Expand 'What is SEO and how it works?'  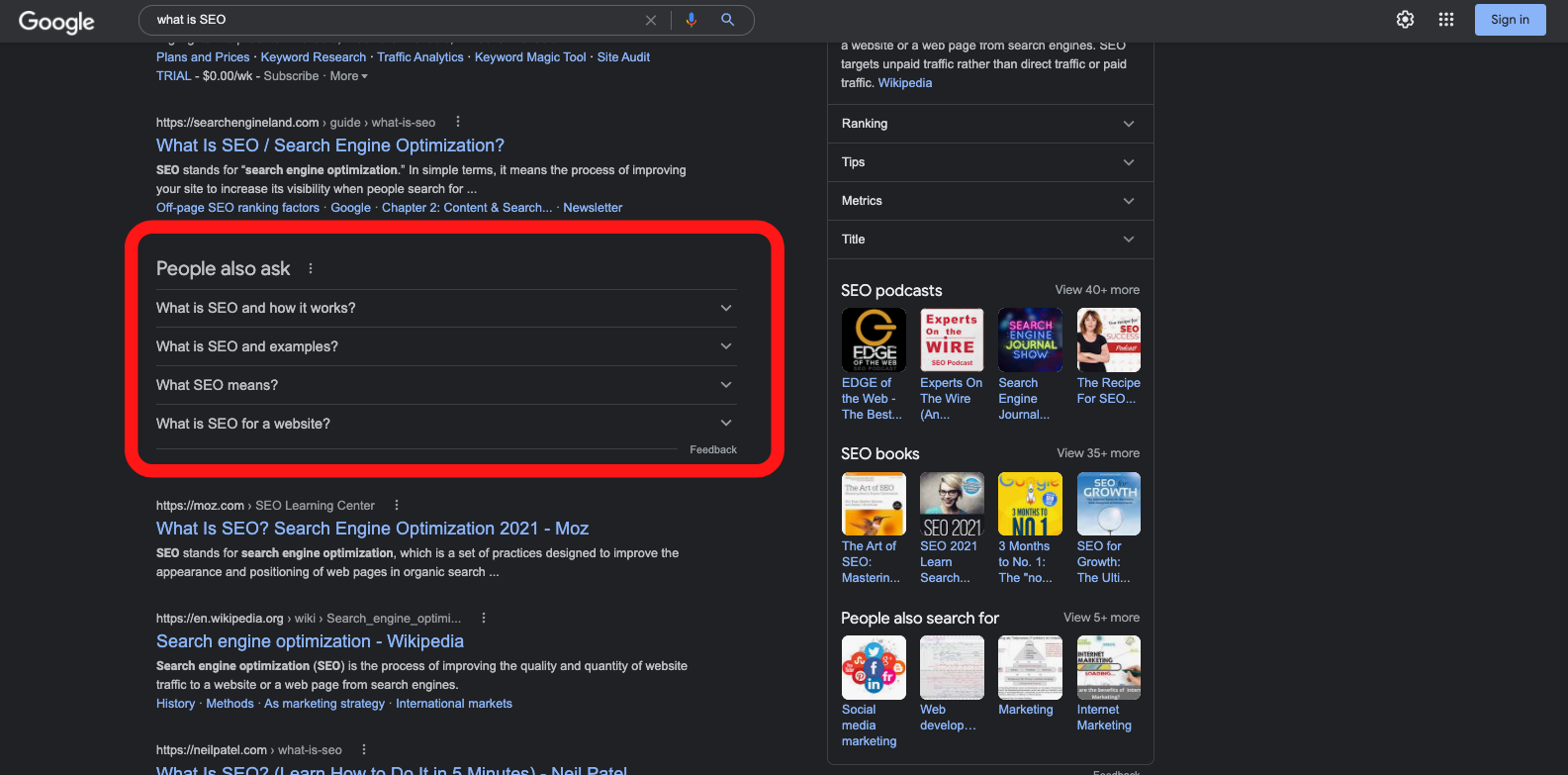click(445, 308)
